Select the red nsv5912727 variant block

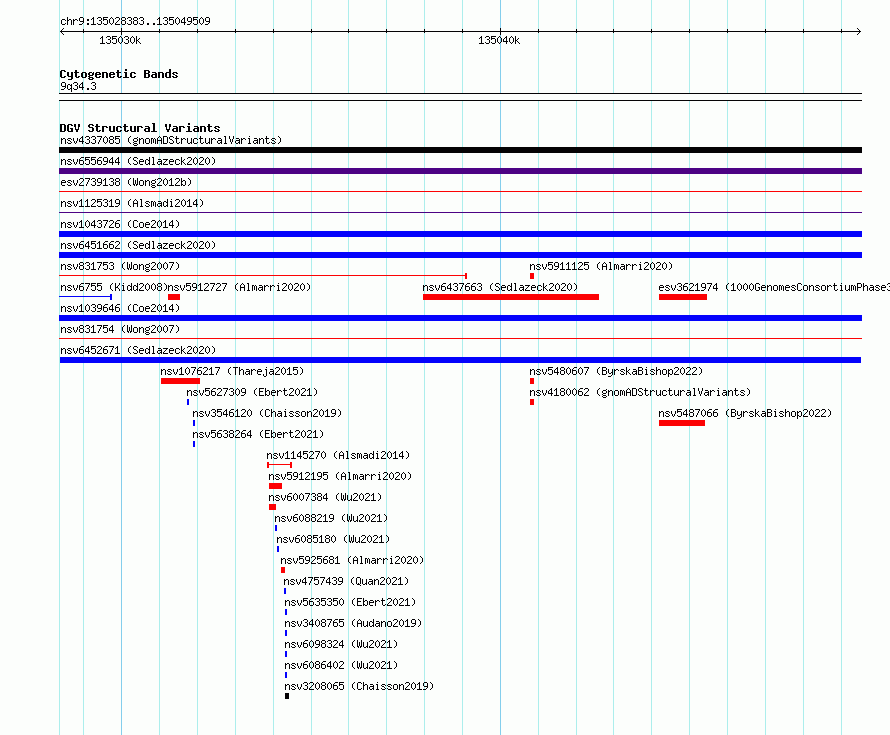coord(174,297)
